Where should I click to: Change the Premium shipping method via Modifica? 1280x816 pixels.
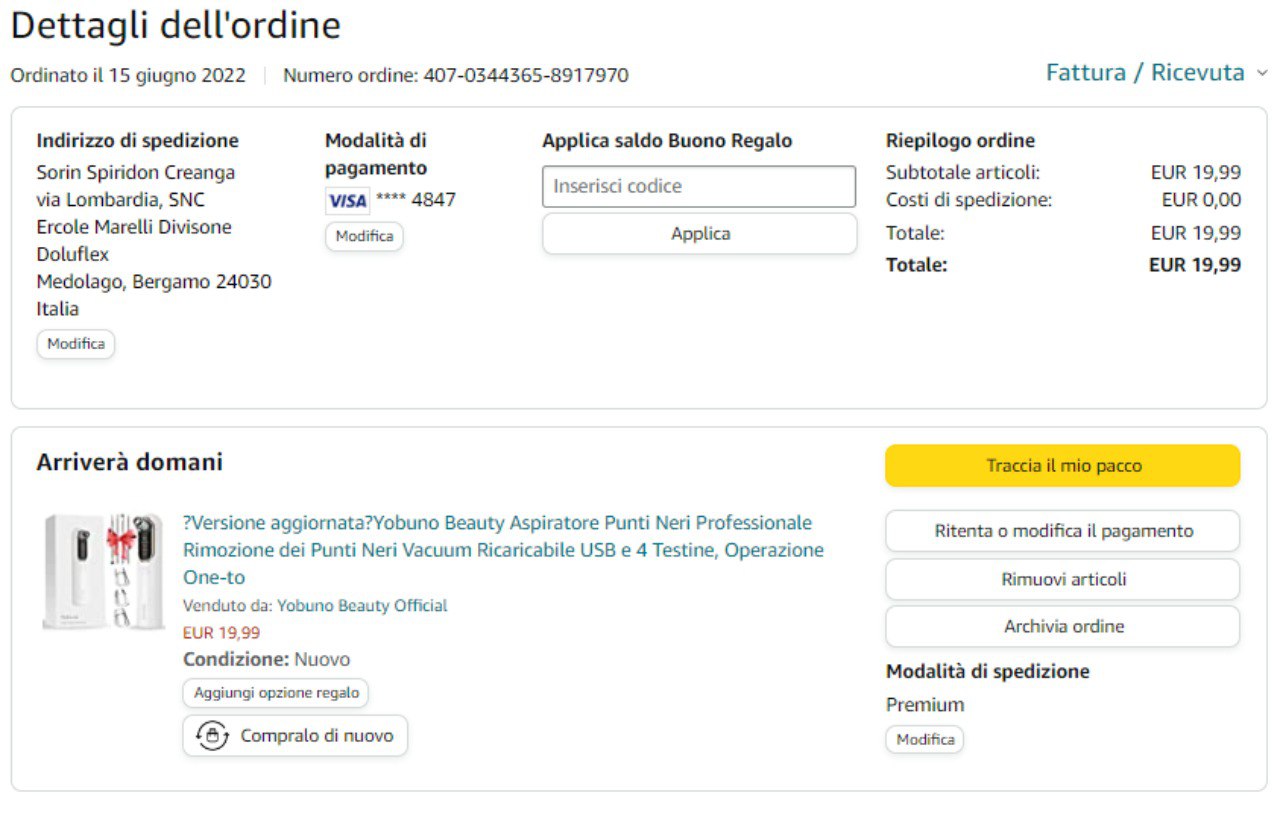tap(924, 740)
